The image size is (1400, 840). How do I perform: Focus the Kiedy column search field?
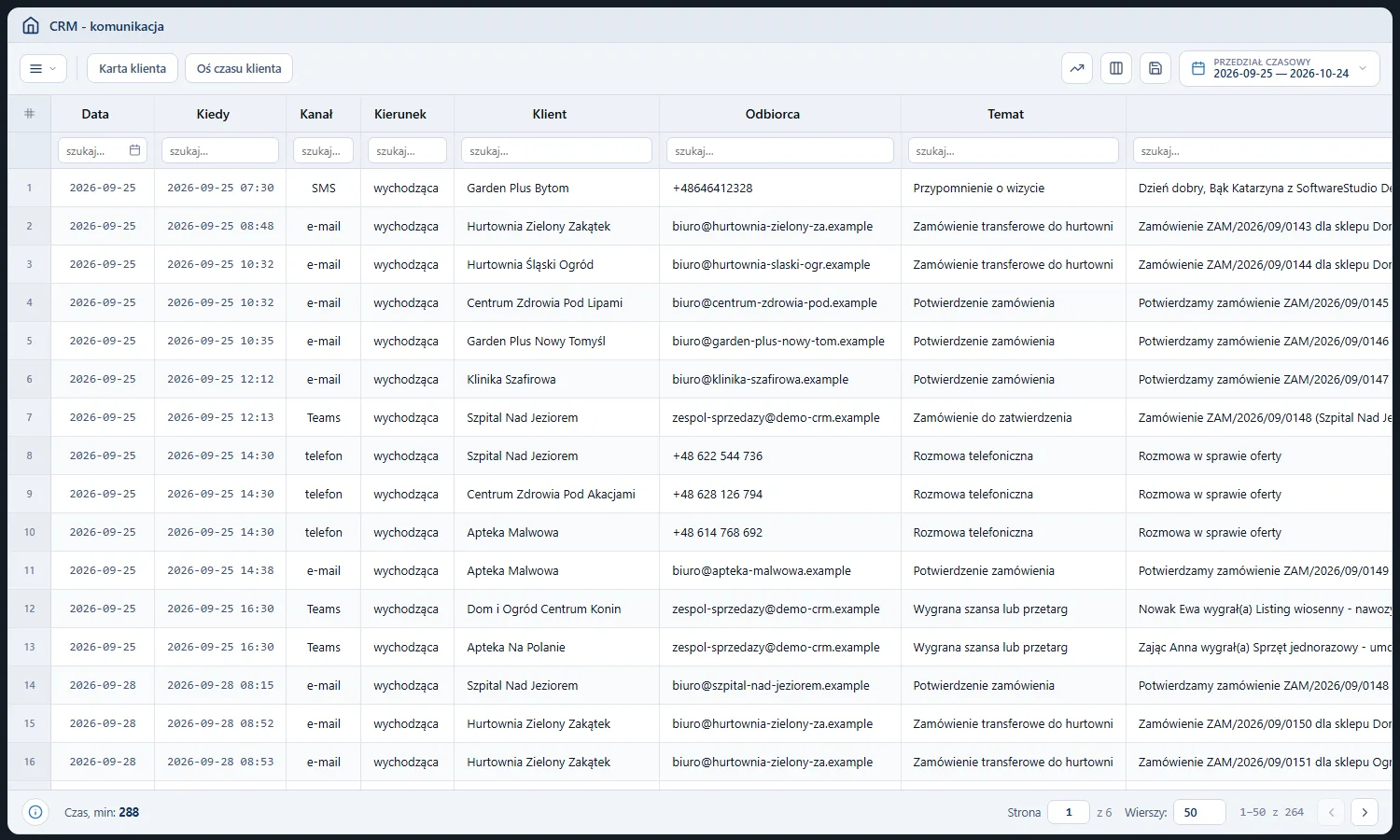pyautogui.click(x=220, y=150)
